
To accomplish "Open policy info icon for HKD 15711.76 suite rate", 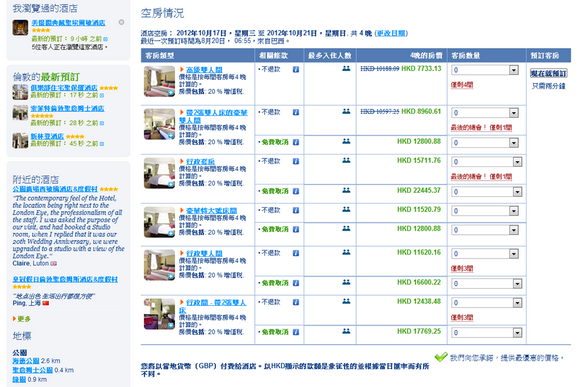I will [296, 161].
